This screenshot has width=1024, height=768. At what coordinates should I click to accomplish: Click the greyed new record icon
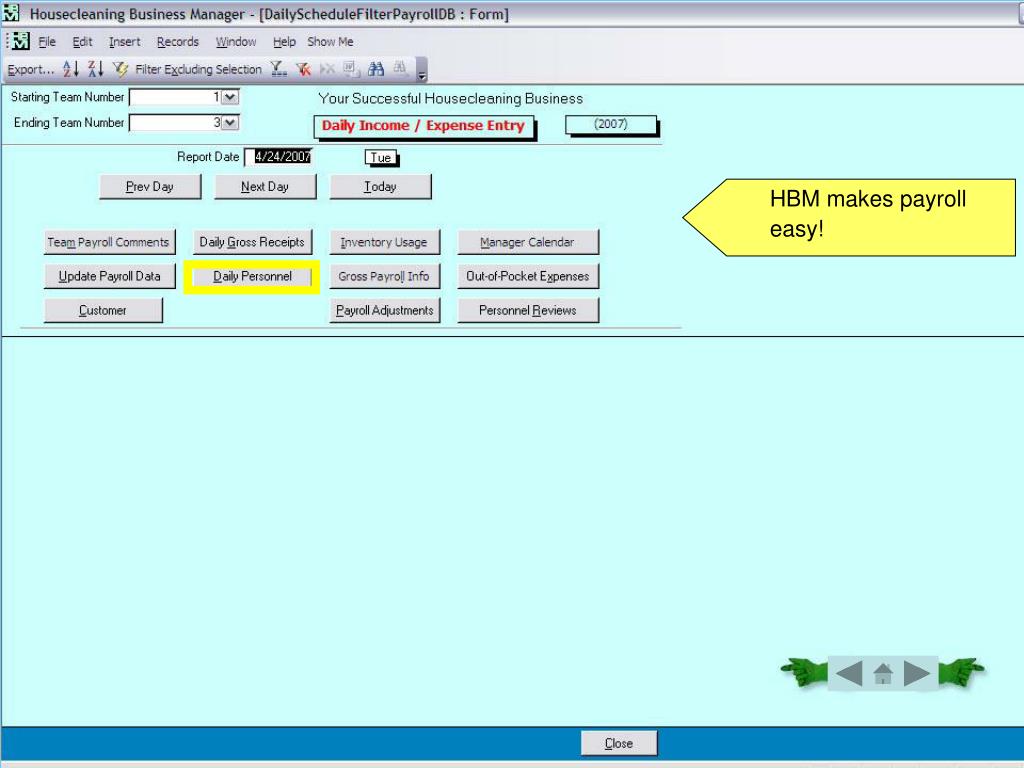pyautogui.click(x=351, y=69)
